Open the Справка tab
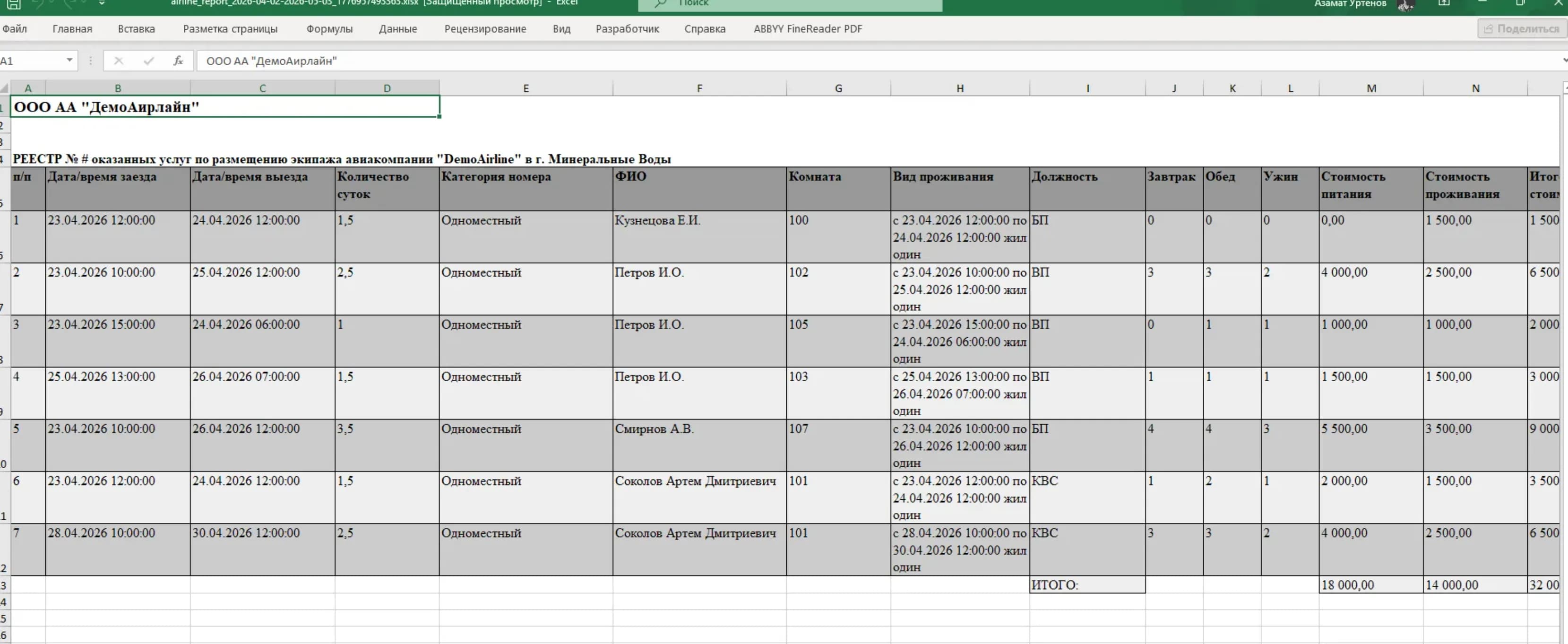Image resolution: width=1568 pixels, height=644 pixels. [705, 29]
